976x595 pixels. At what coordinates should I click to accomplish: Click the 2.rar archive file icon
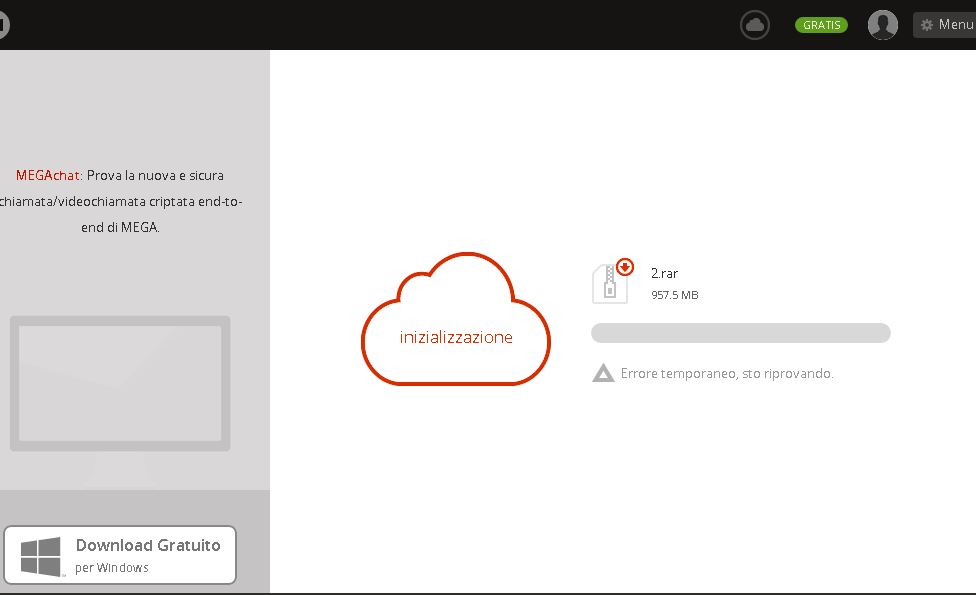(610, 284)
